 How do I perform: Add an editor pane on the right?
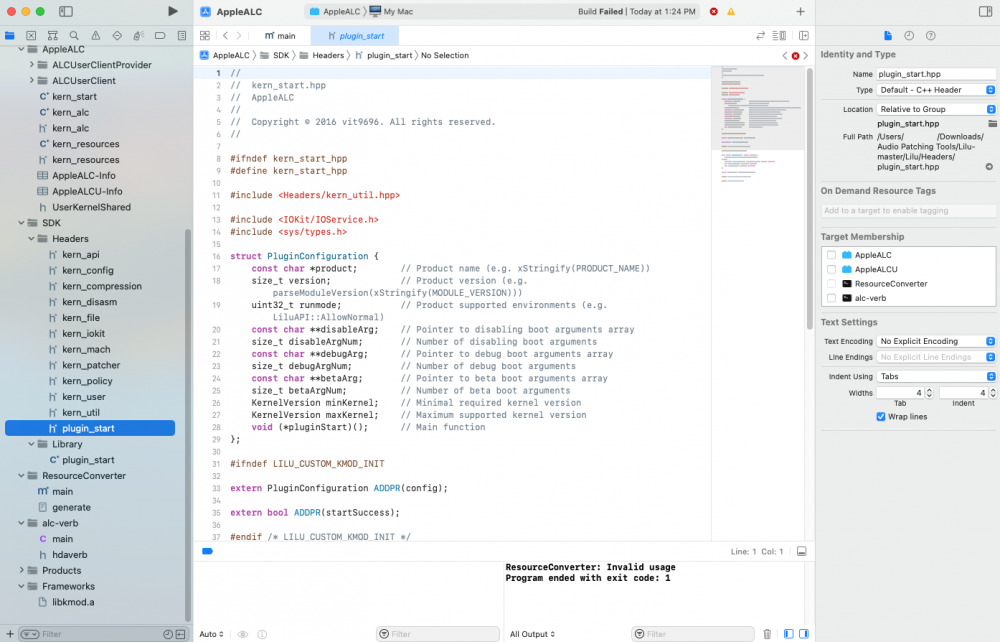coord(804,36)
